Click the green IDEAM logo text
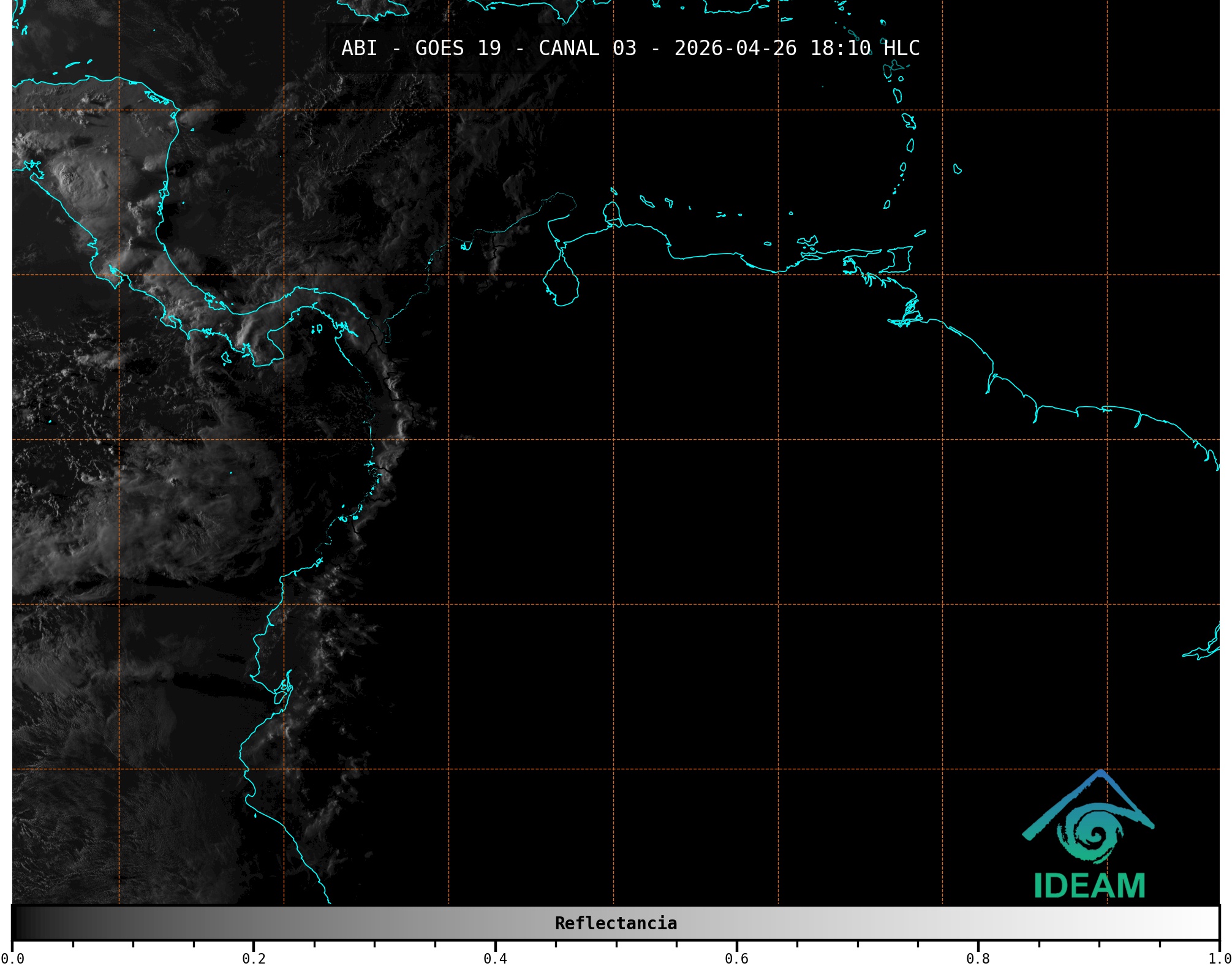Image resolution: width=1232 pixels, height=966 pixels. click(x=1089, y=886)
